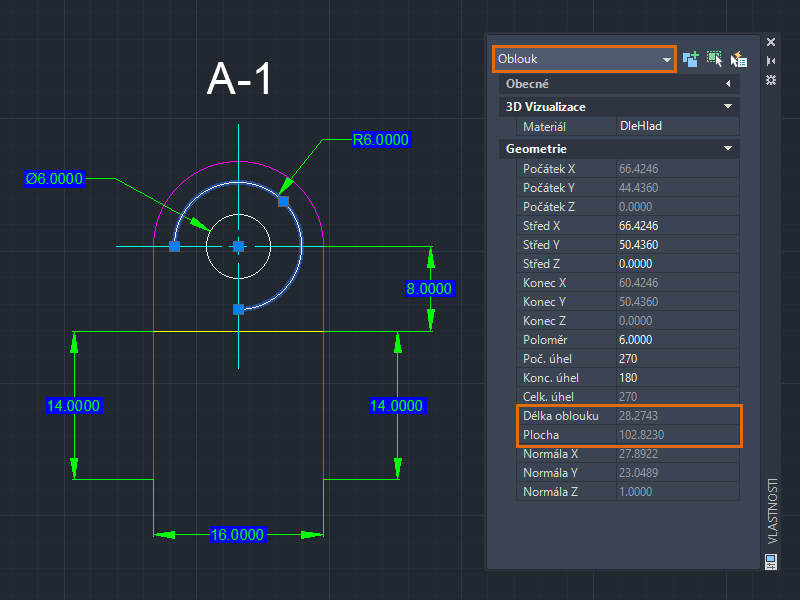Click the Konec Z property row
800x600 pixels.
pyautogui.click(x=628, y=320)
